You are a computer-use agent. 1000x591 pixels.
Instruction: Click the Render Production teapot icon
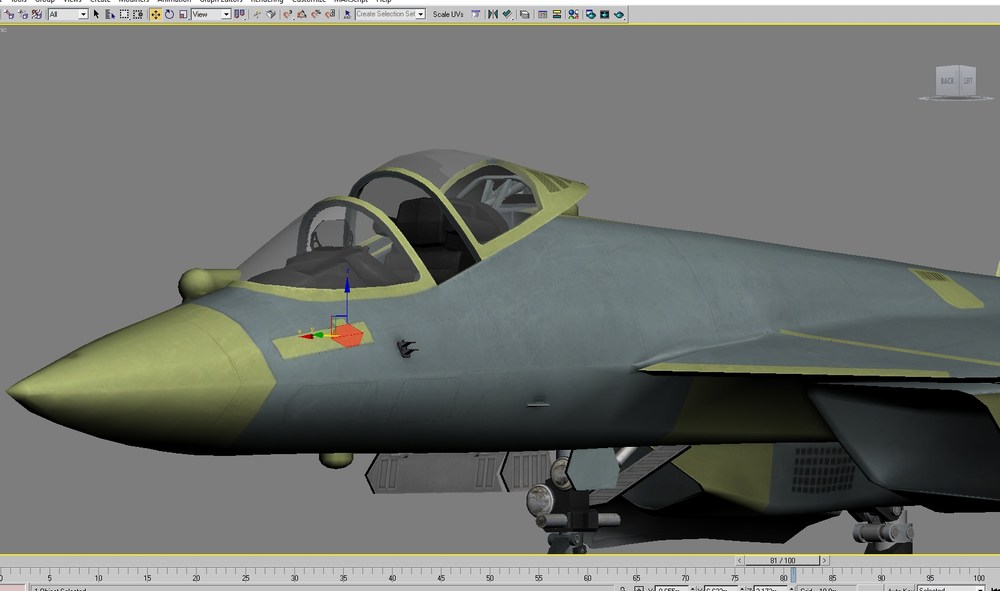[619, 14]
